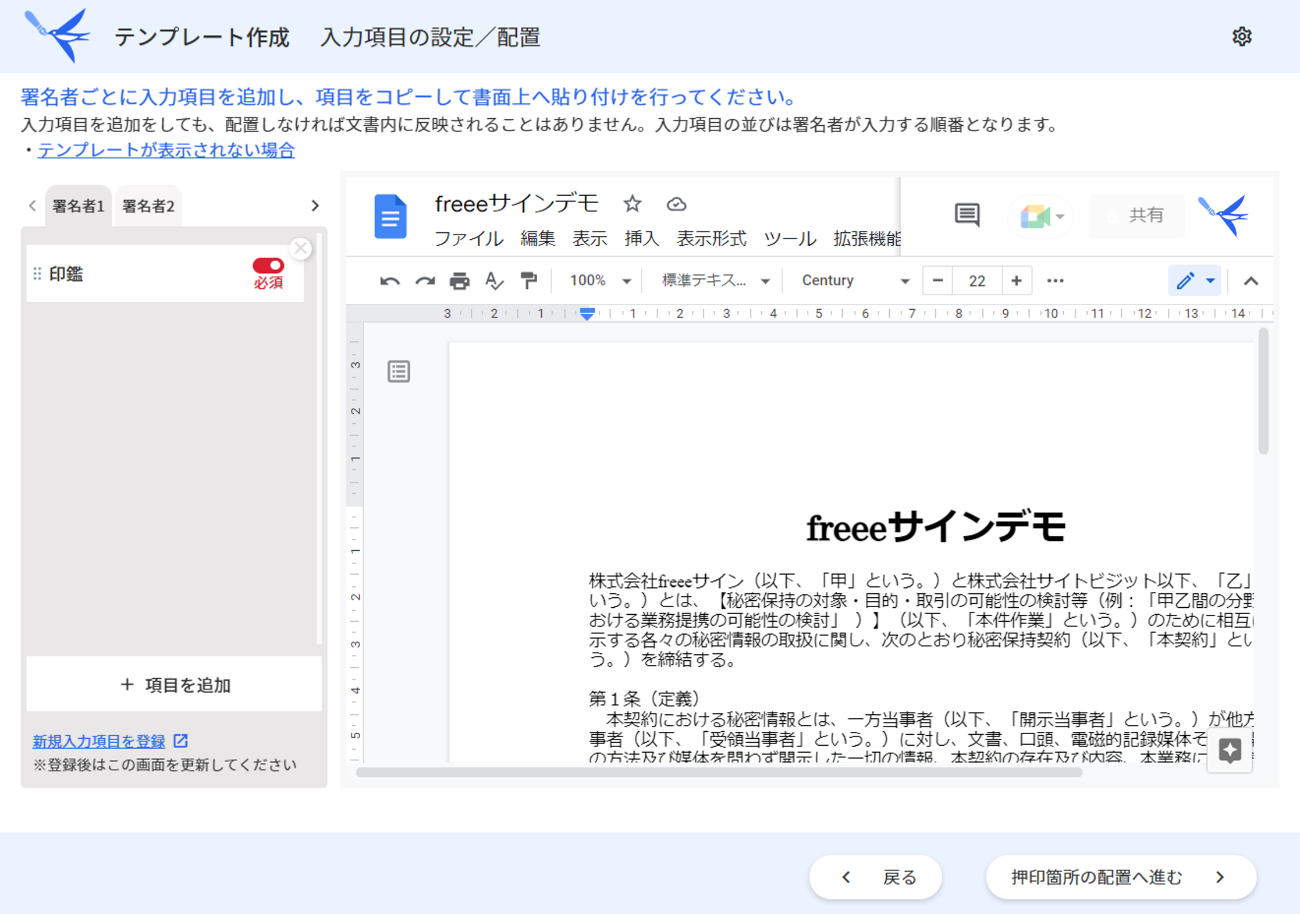This screenshot has width=1300, height=914.
Task: Show the document outline icon
Action: point(399,372)
